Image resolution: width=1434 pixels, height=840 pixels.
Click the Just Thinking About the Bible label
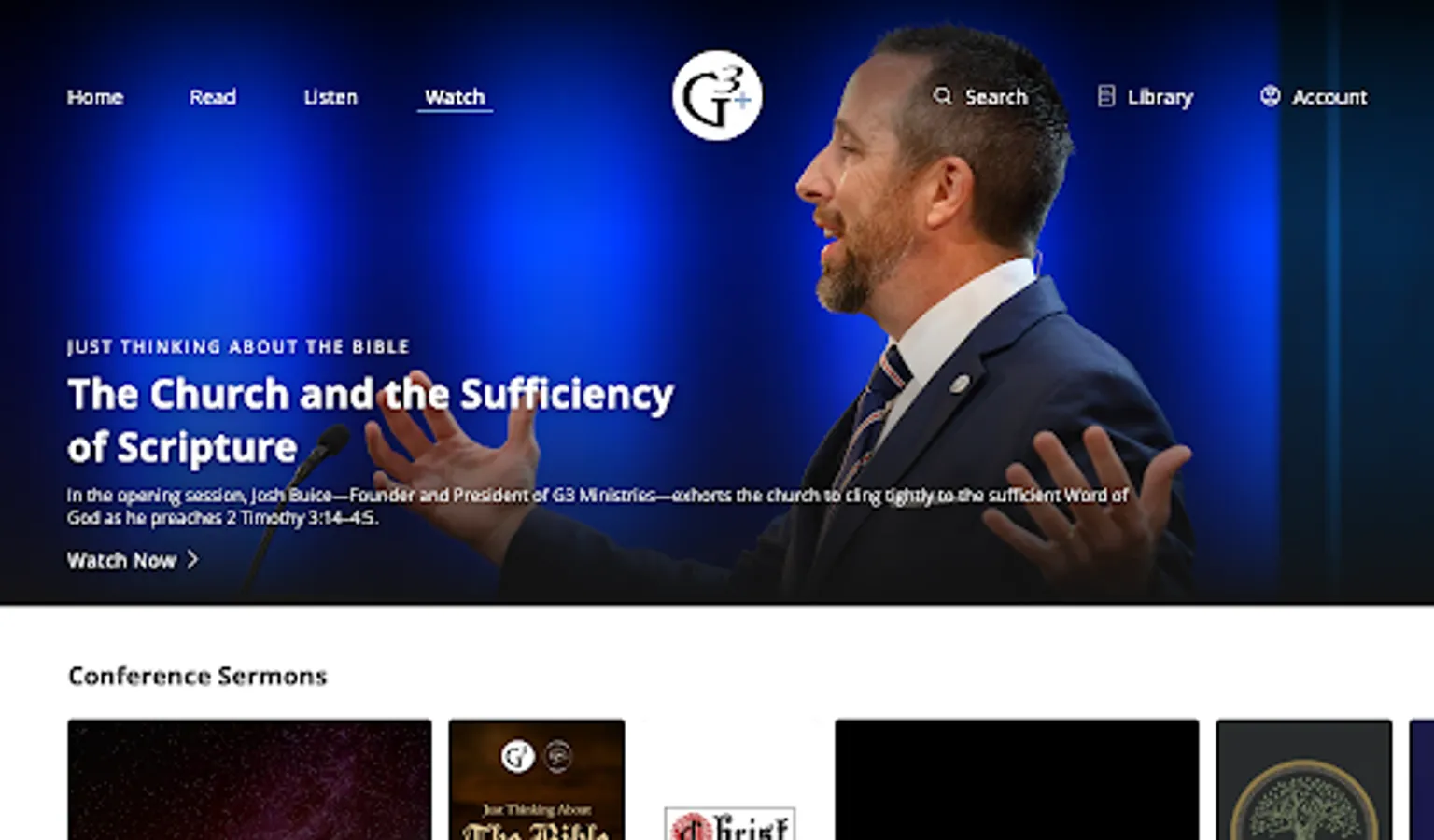(238, 346)
